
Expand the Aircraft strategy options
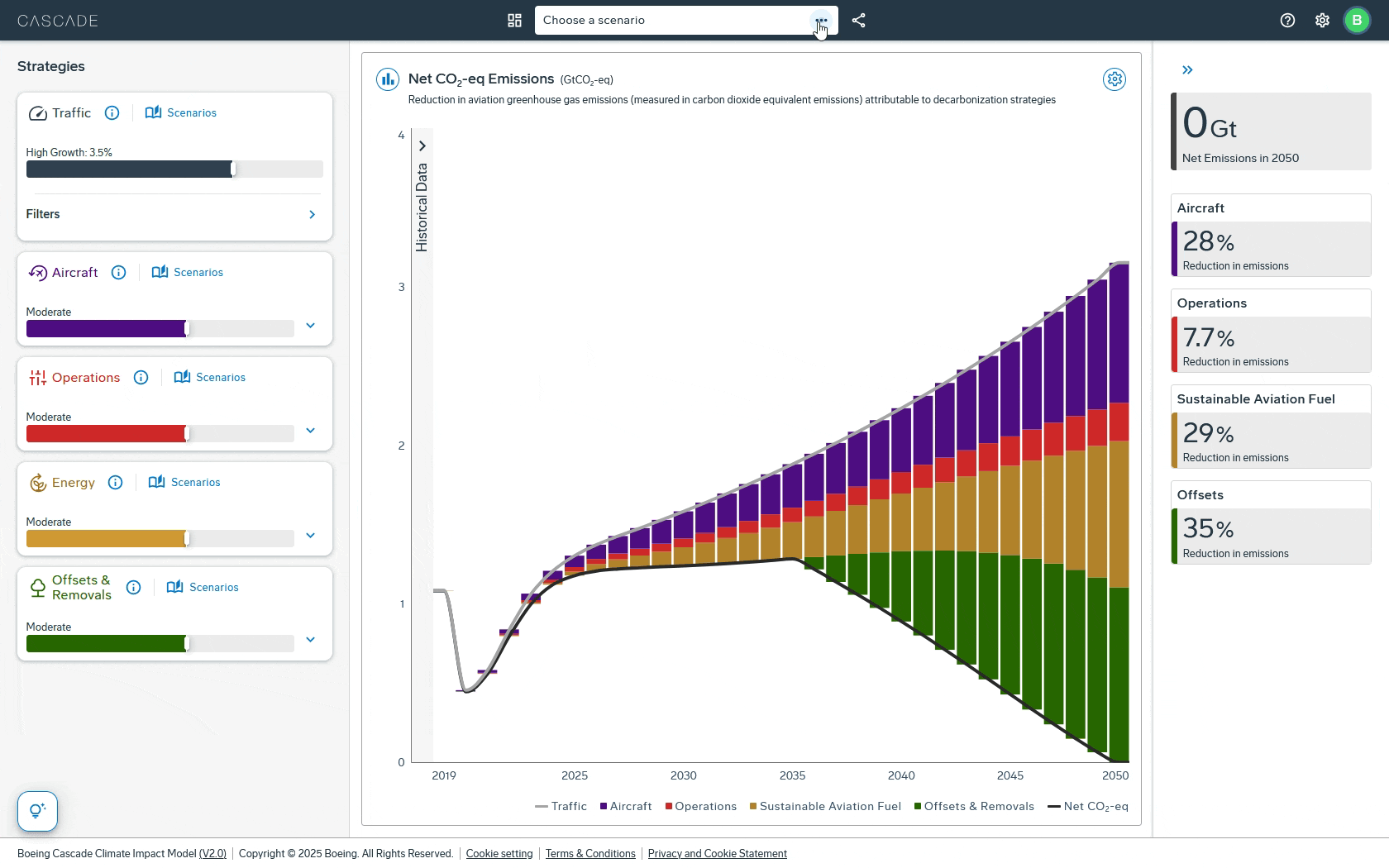(x=310, y=326)
